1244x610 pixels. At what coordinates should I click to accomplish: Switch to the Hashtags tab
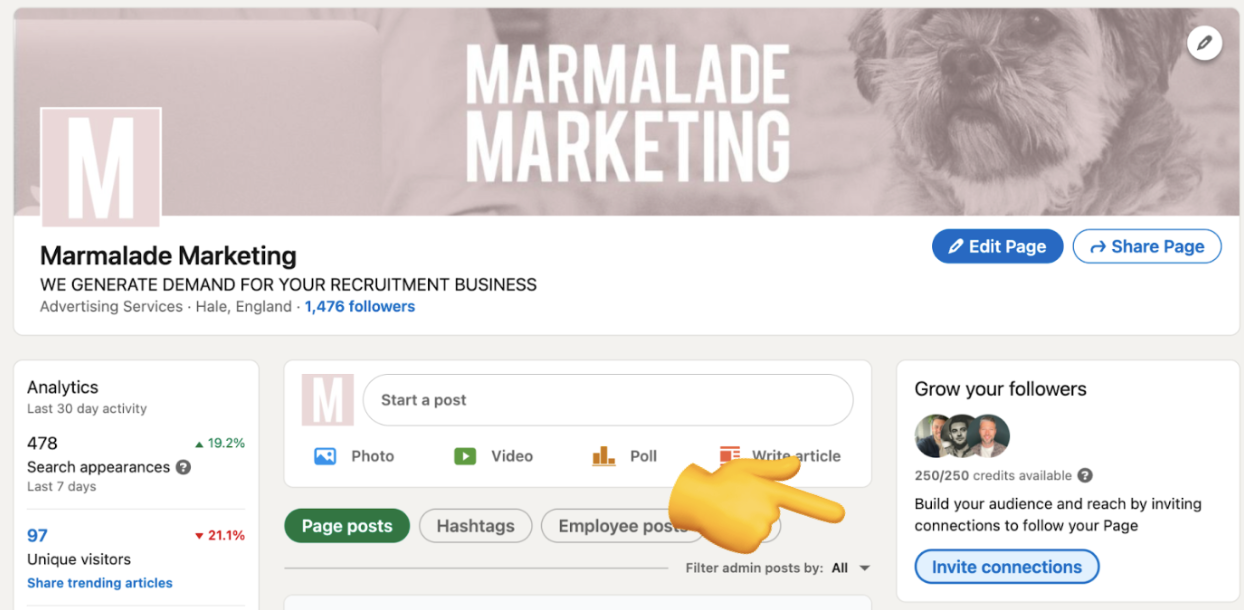point(475,526)
